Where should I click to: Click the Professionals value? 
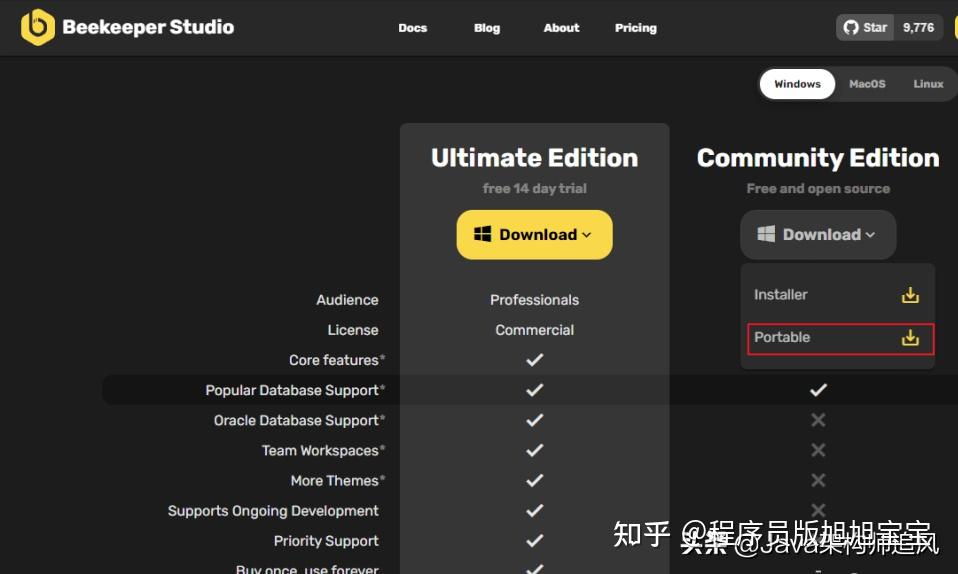tap(535, 300)
